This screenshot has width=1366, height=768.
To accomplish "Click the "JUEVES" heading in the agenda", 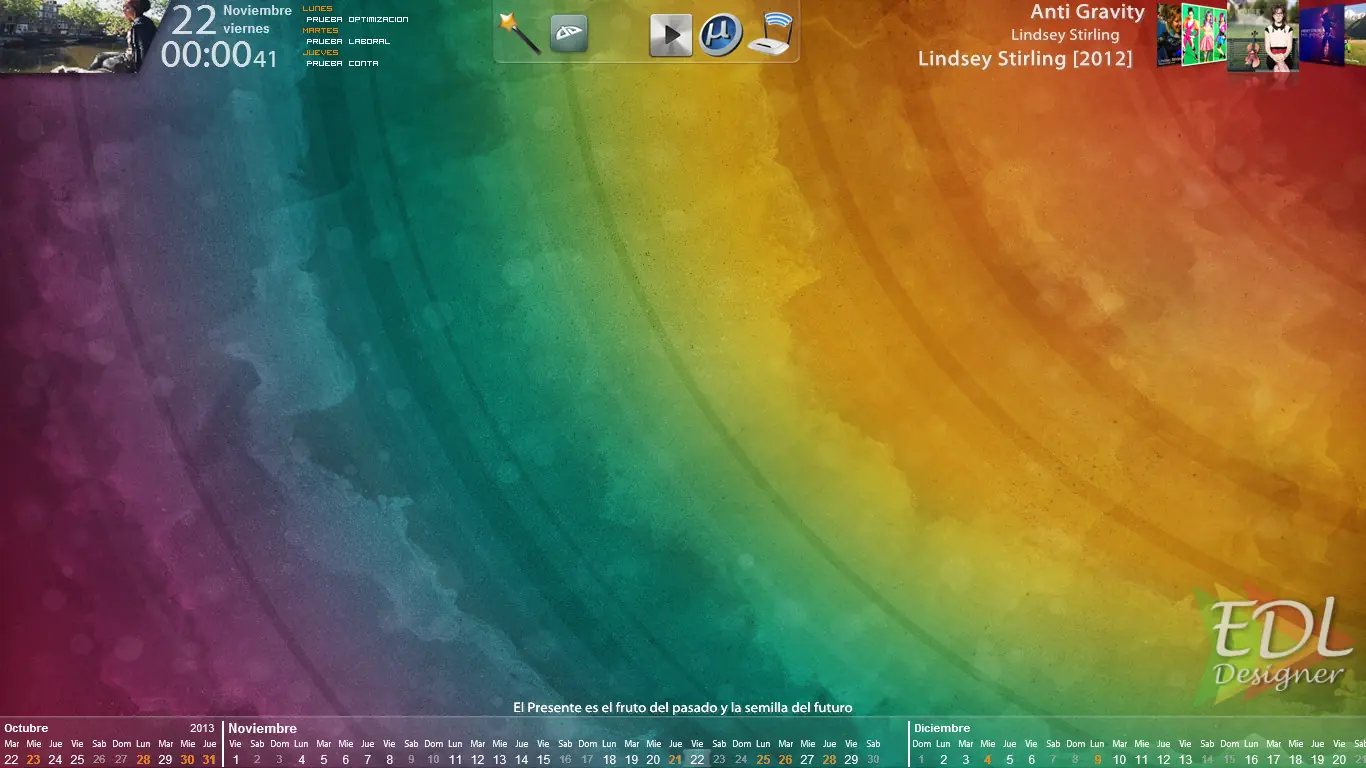I will tap(320, 53).
